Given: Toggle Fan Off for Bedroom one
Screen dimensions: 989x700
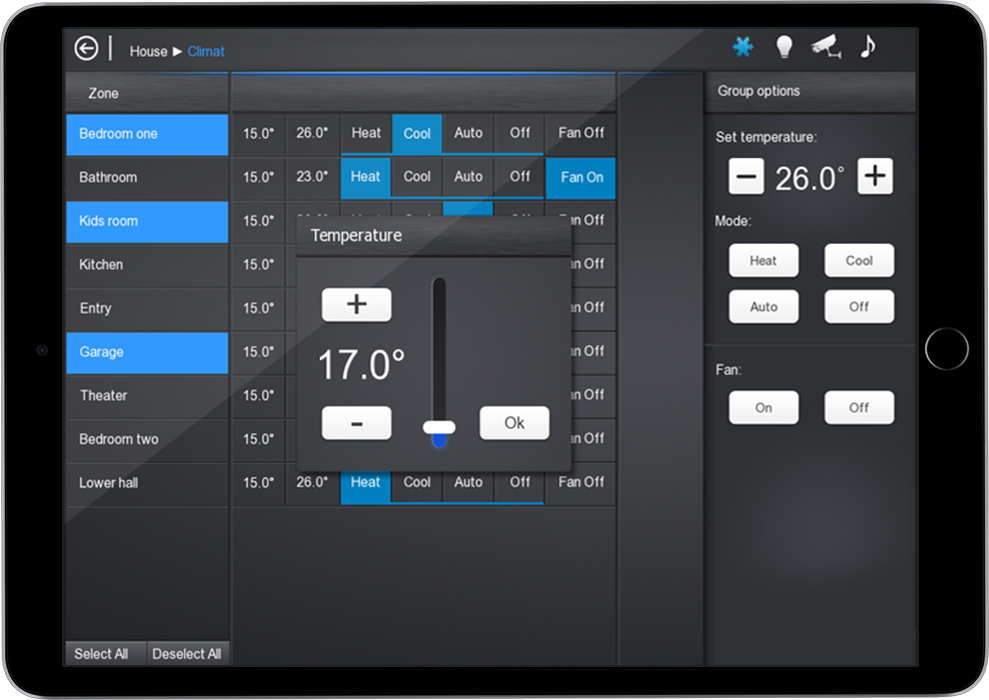Looking at the screenshot, I should coord(581,133).
